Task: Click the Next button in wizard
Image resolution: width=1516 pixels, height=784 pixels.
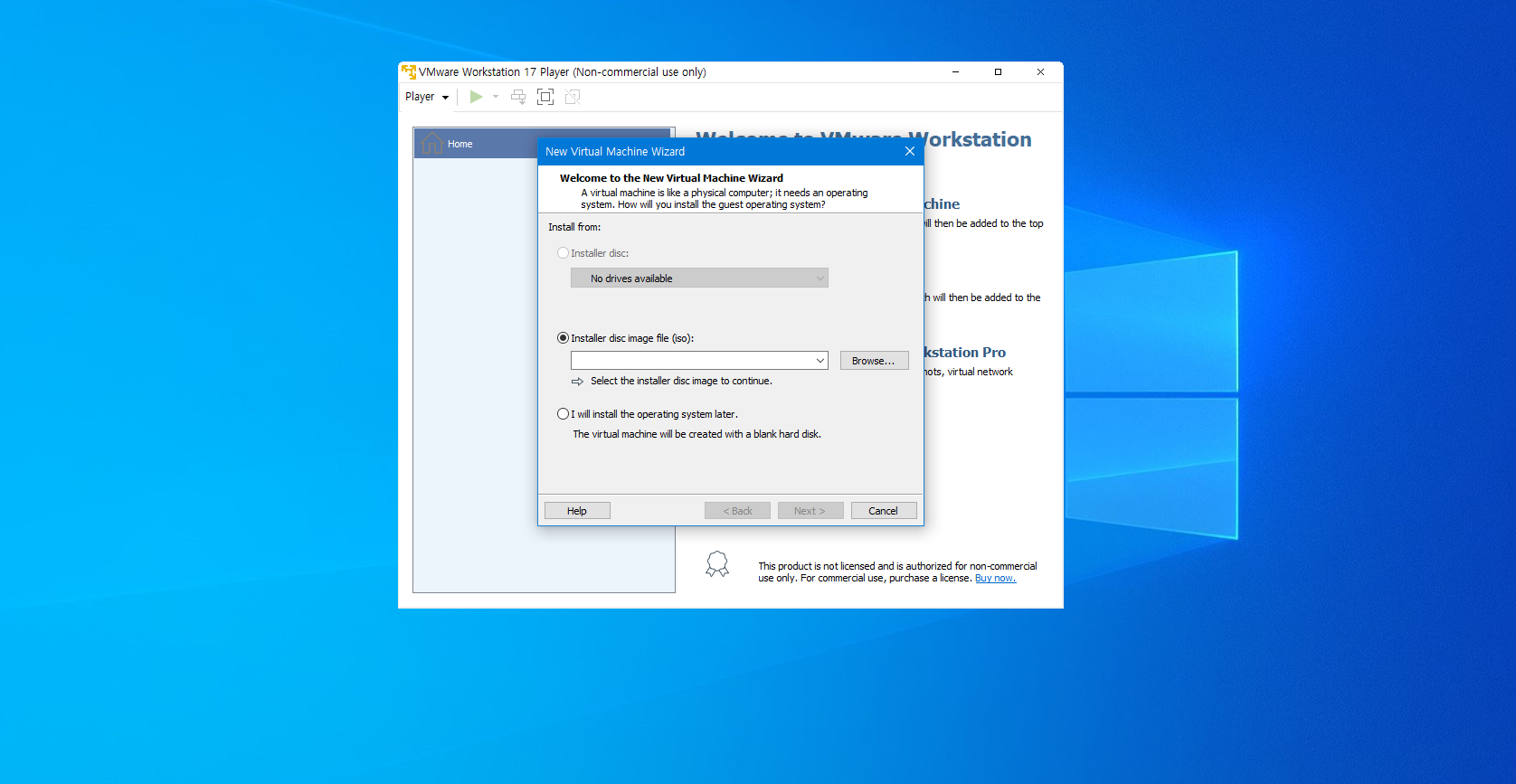Action: coord(810,511)
